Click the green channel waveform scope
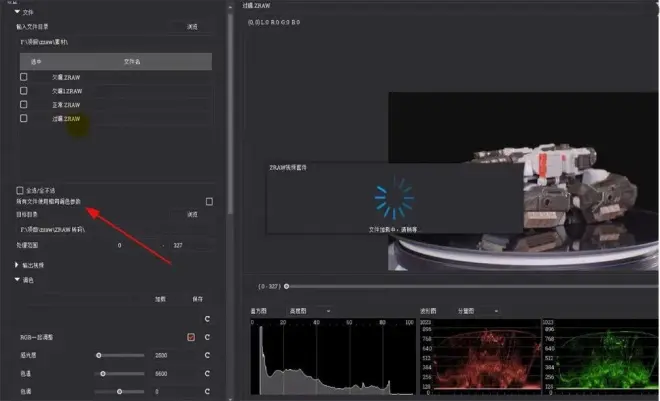This screenshot has width=660, height=401. click(601, 357)
